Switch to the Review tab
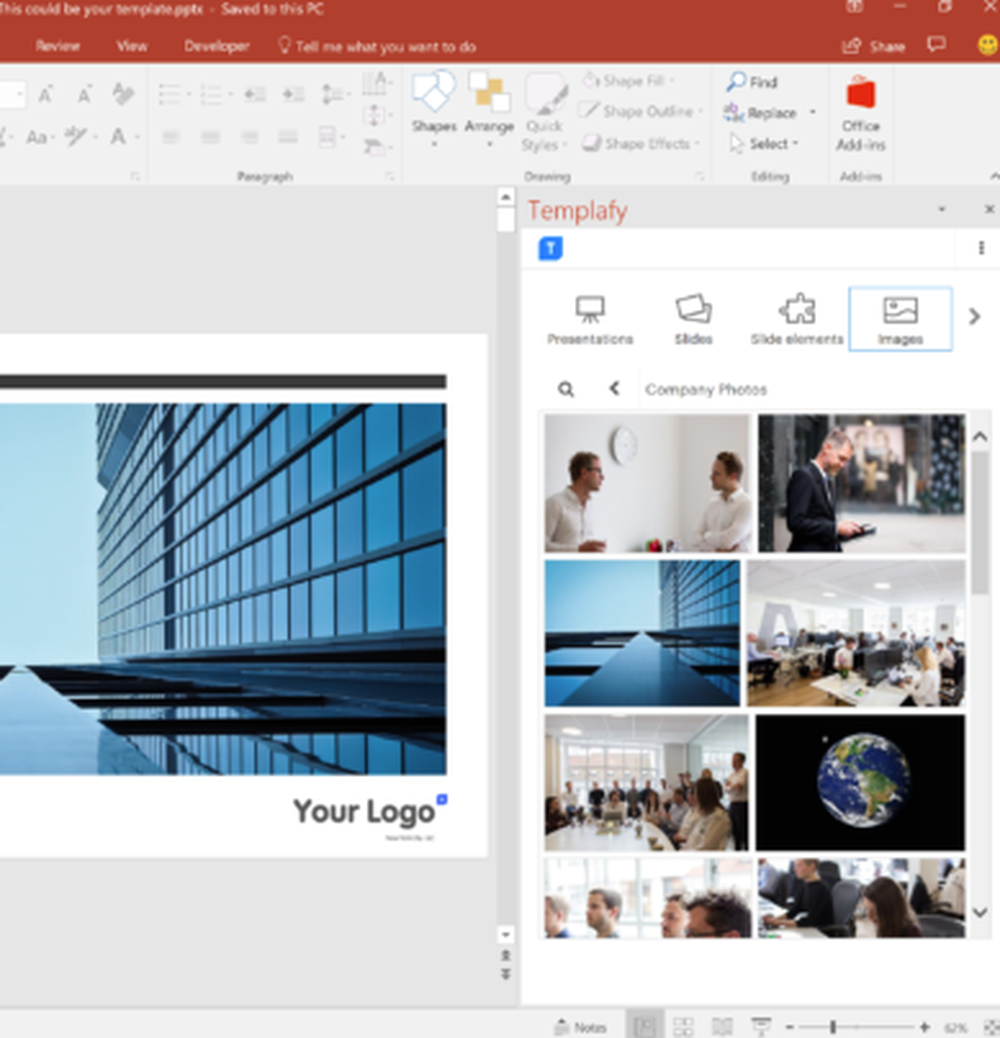This screenshot has height=1038, width=1000. pyautogui.click(x=58, y=46)
